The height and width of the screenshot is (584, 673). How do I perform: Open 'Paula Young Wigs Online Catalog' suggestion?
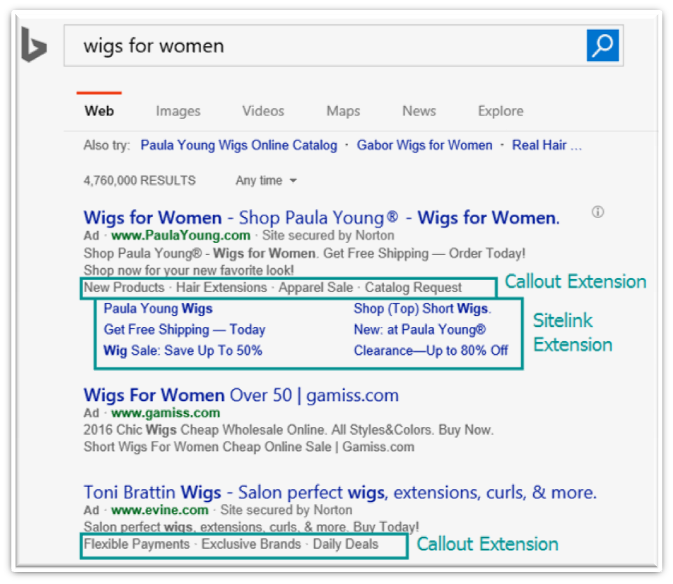[239, 145]
